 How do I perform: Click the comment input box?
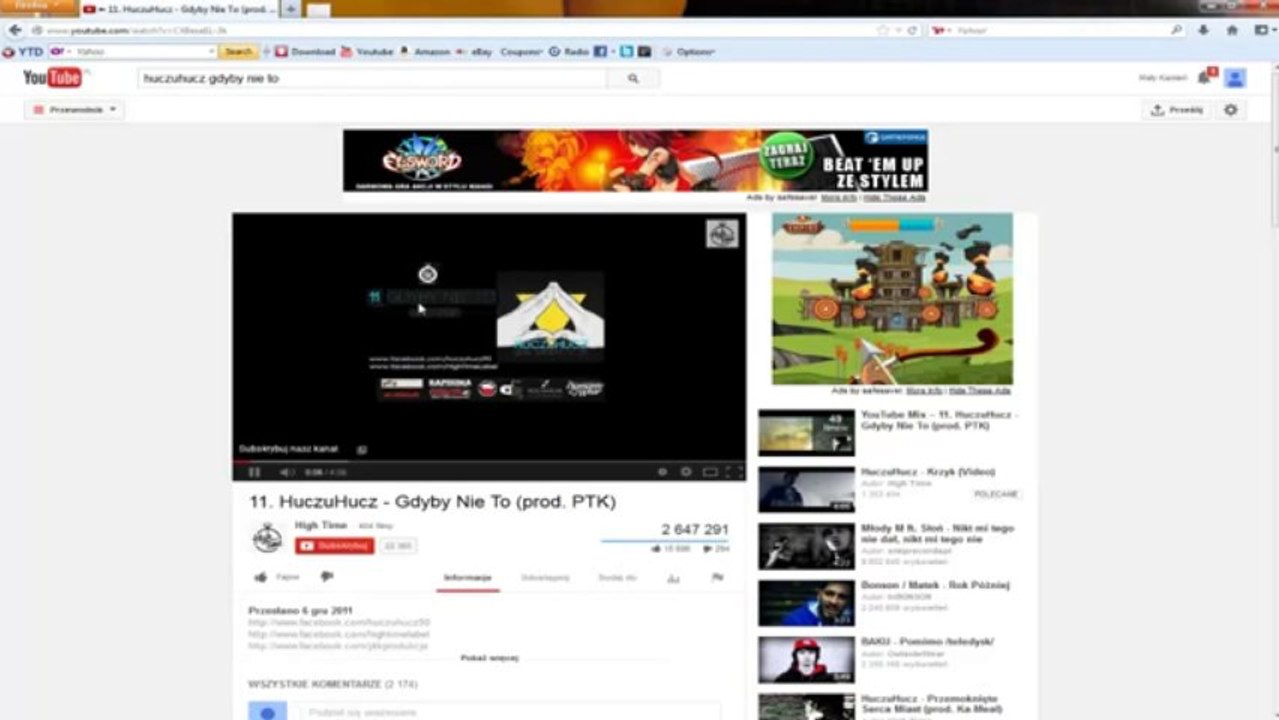pyautogui.click(x=510, y=712)
